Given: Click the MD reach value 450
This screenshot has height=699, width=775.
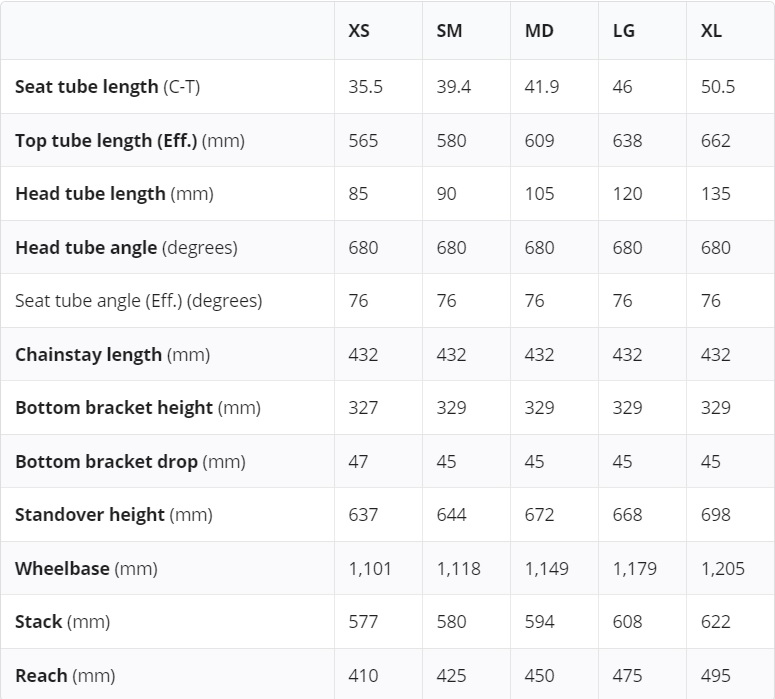Looking at the screenshot, I should tap(539, 676).
